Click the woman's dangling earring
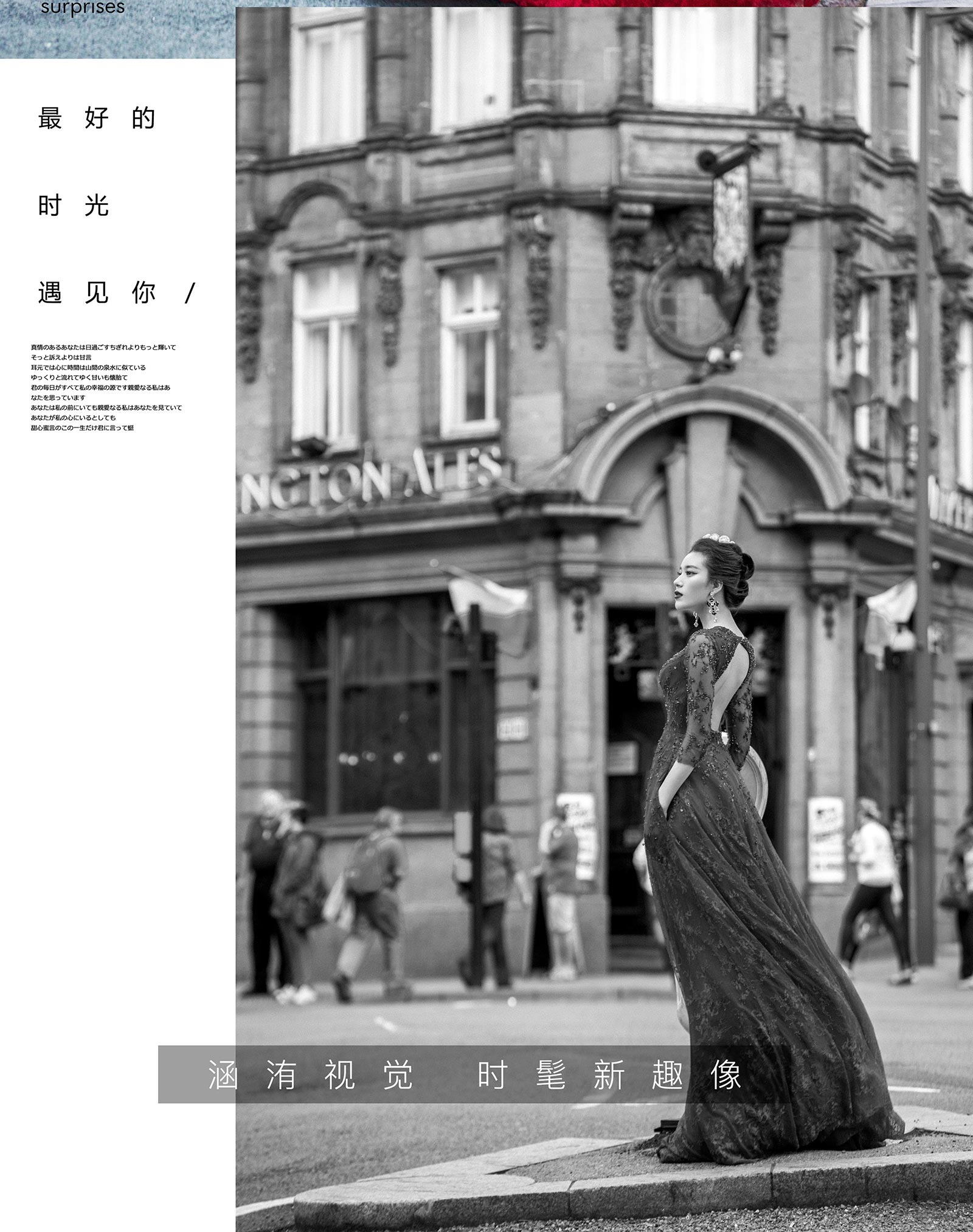The height and width of the screenshot is (1232, 973). (x=712, y=606)
